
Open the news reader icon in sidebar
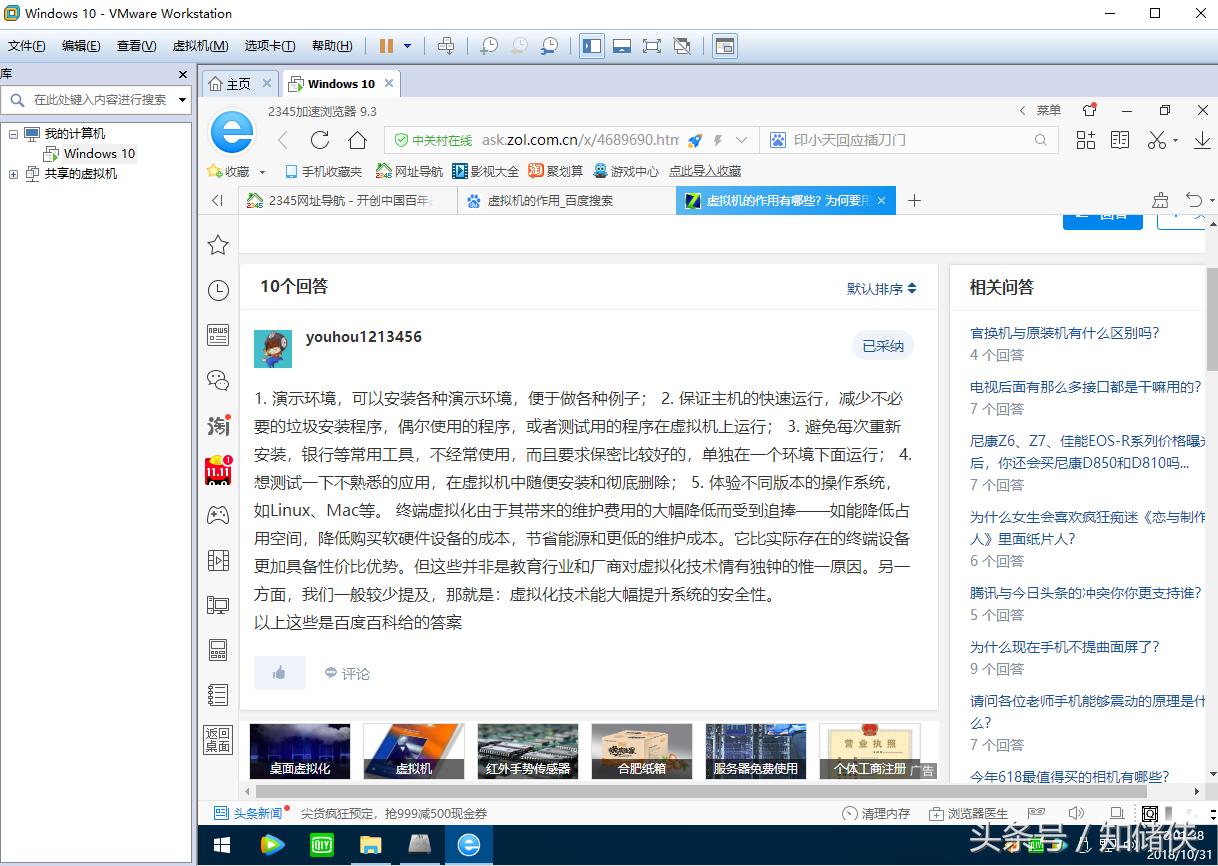click(x=218, y=335)
